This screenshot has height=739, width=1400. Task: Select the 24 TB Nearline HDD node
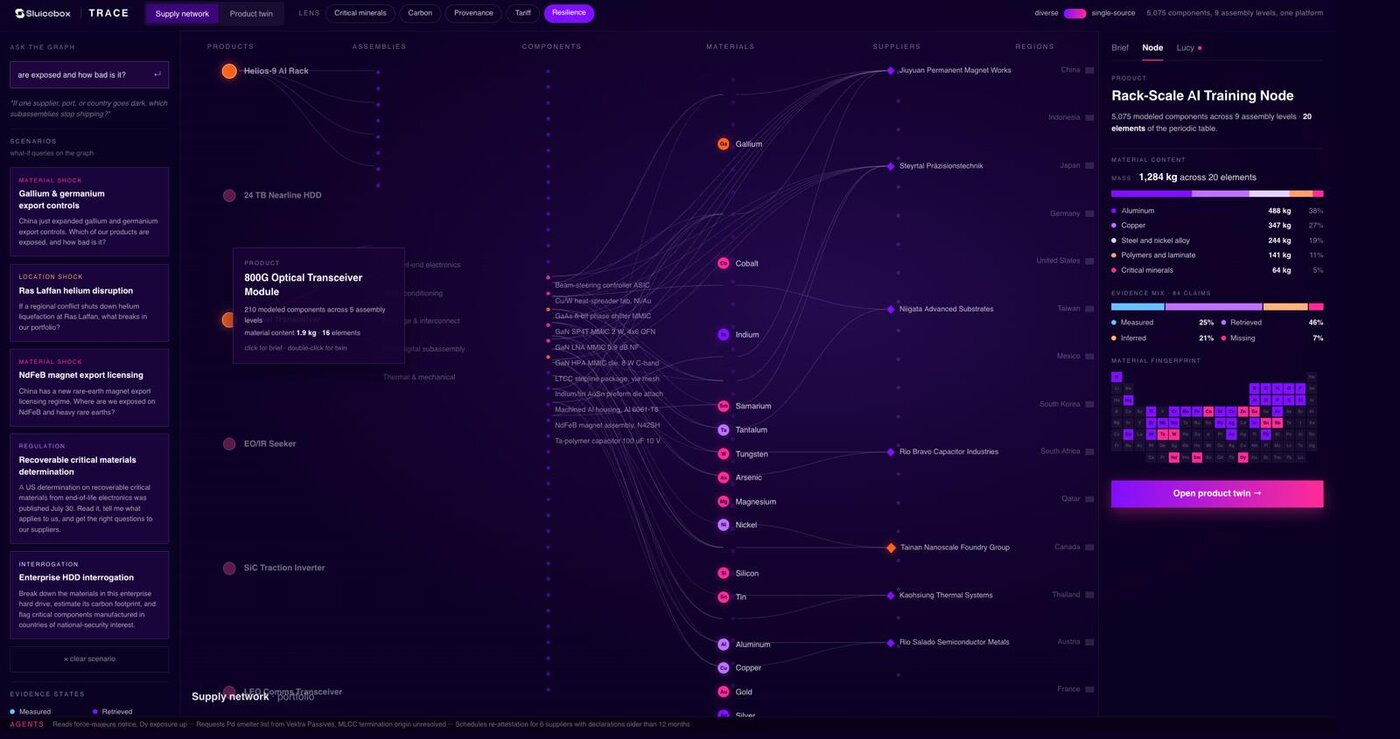pos(229,195)
